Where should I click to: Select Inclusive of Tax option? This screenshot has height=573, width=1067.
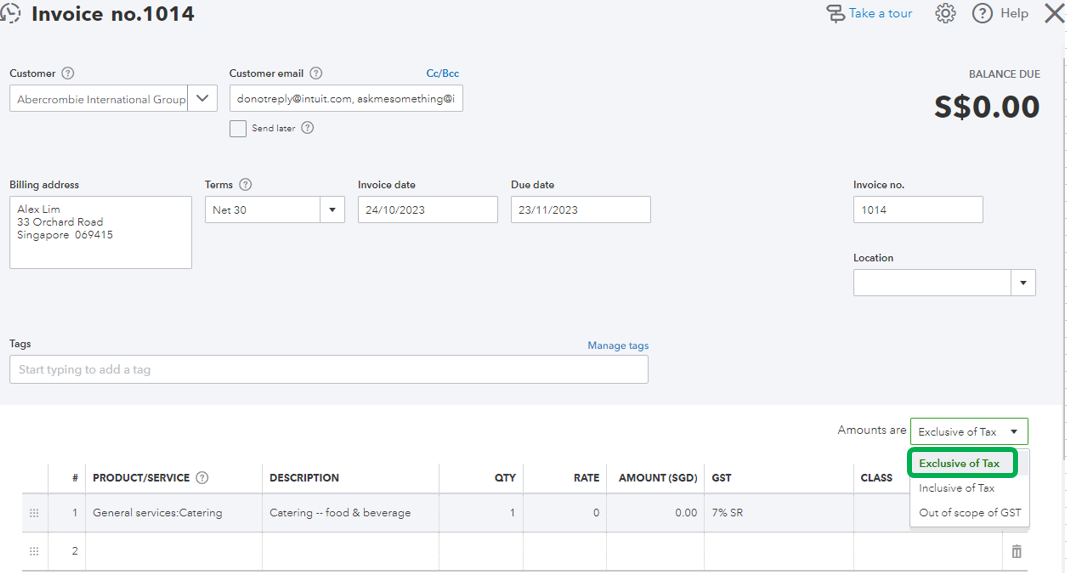point(956,488)
